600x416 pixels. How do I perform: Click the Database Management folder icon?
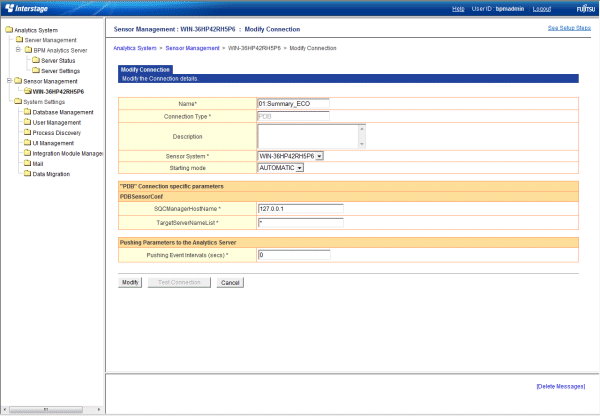pos(27,112)
